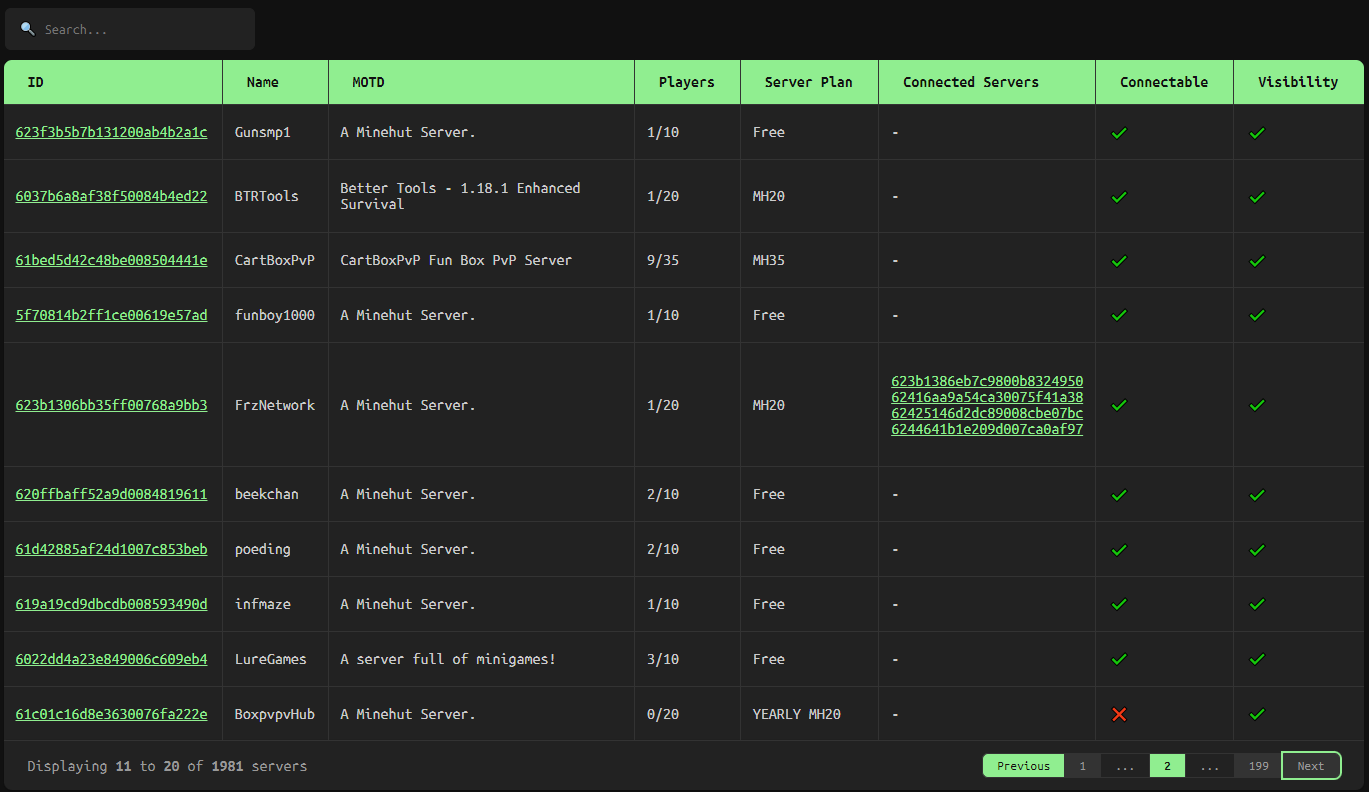The height and width of the screenshot is (792, 1369).
Task: Sort by the Server Plan column header
Action: pyautogui.click(x=809, y=82)
